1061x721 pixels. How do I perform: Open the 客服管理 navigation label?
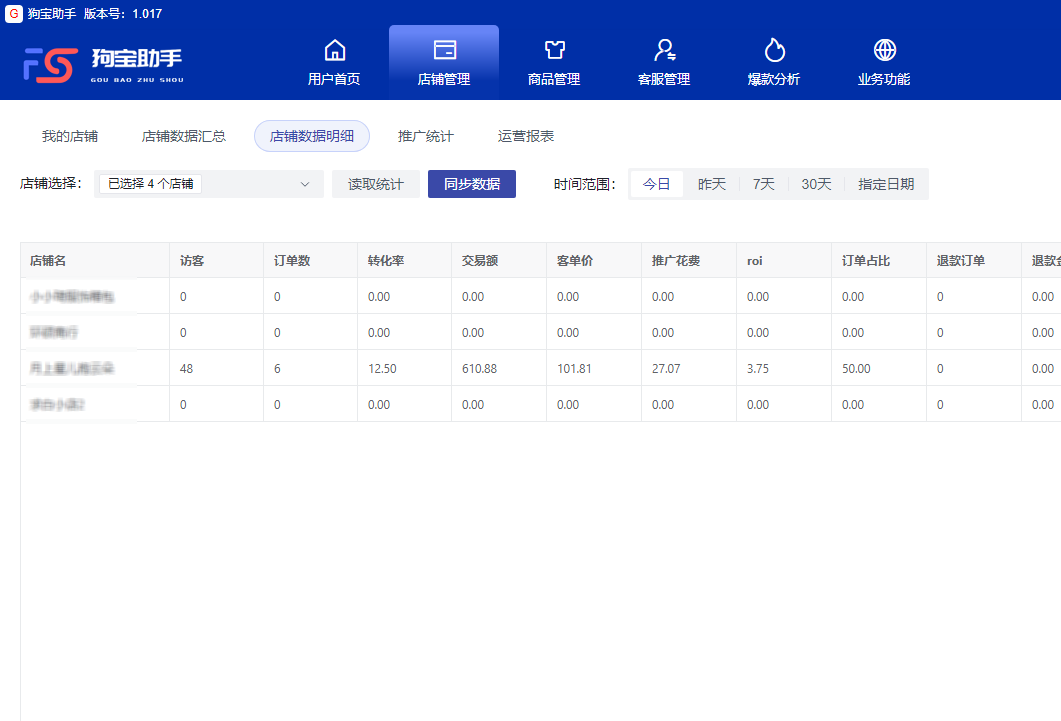pyautogui.click(x=664, y=79)
